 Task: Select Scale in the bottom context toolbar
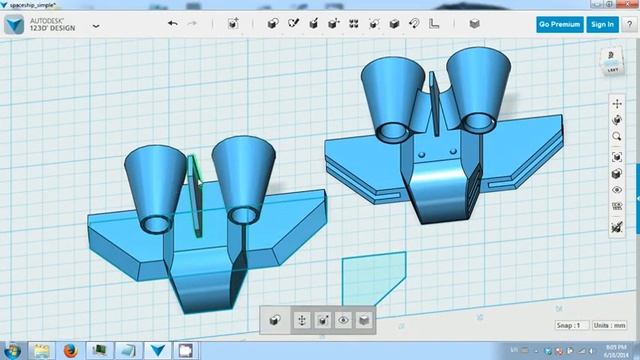coord(322,320)
